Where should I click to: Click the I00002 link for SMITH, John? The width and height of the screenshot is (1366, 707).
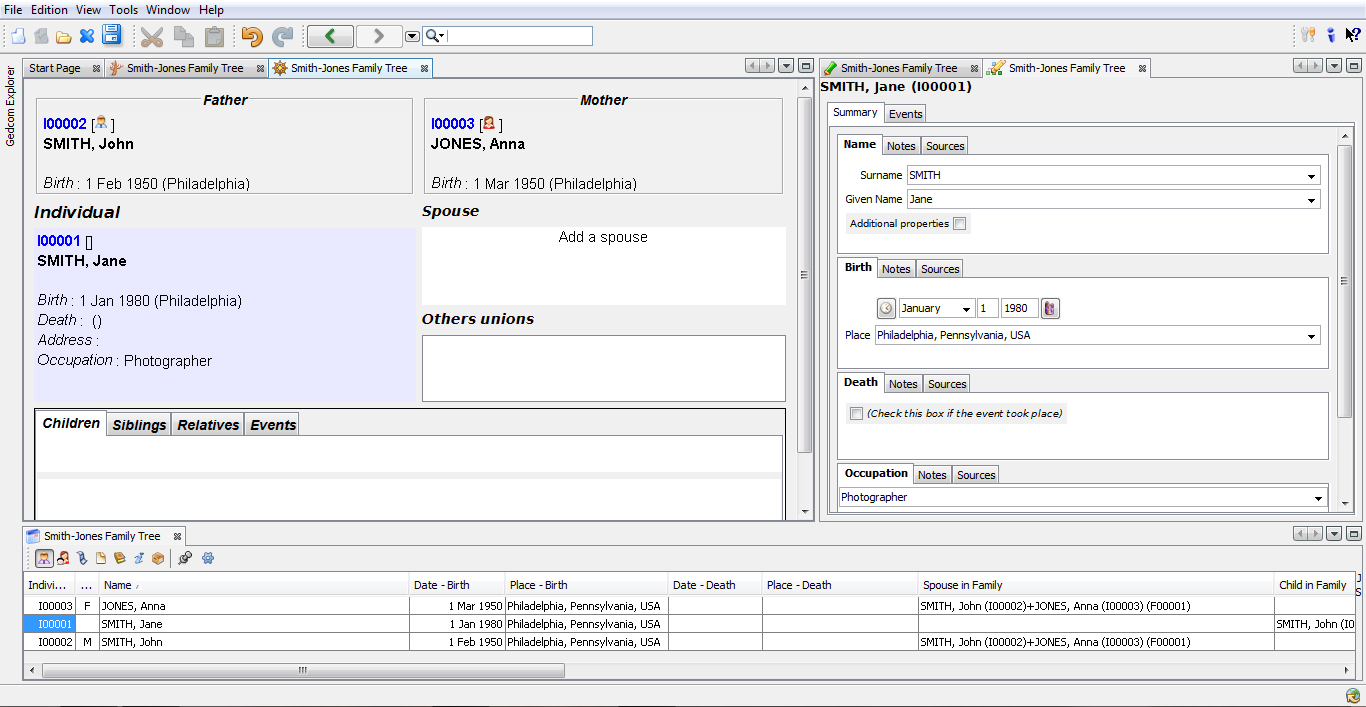point(62,124)
